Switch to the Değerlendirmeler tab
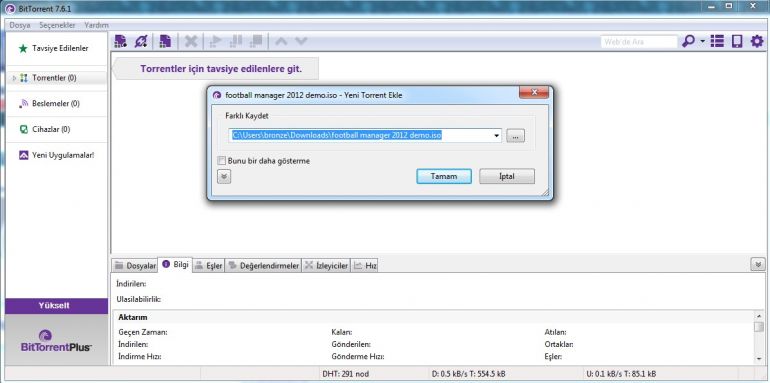 [x=263, y=266]
